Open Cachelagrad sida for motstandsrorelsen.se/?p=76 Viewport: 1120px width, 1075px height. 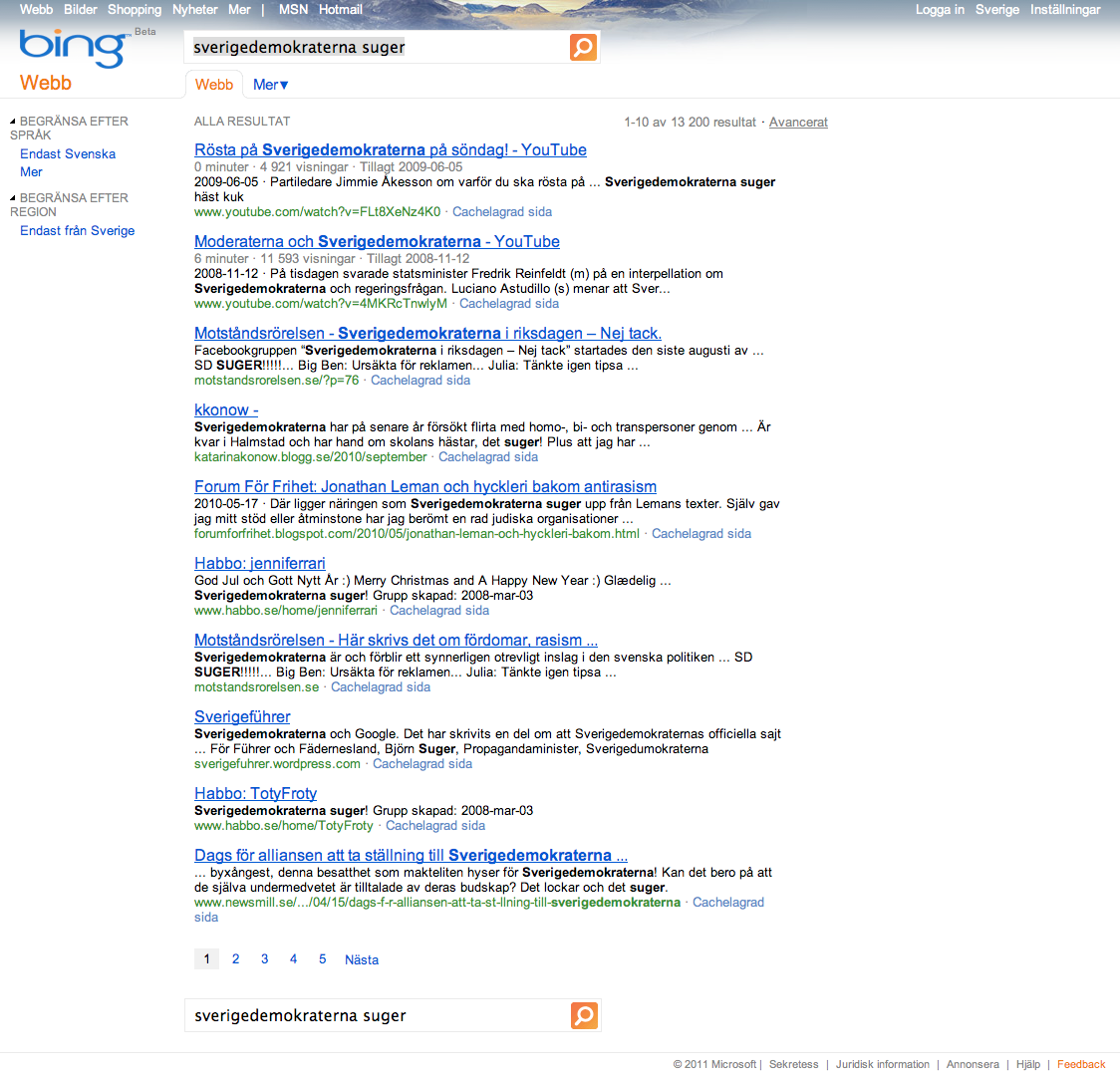[420, 381]
